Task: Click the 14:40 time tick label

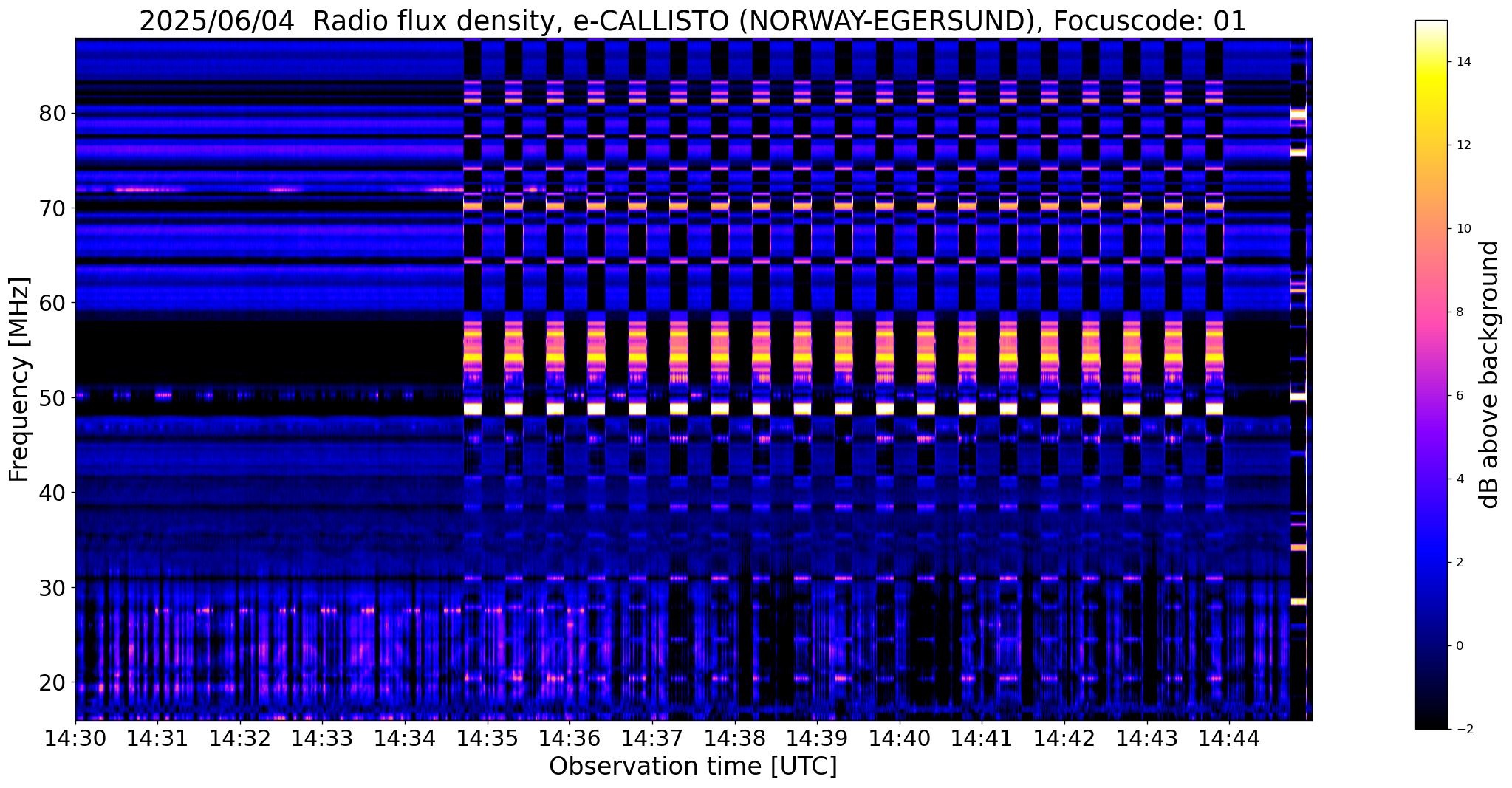Action: (900, 739)
